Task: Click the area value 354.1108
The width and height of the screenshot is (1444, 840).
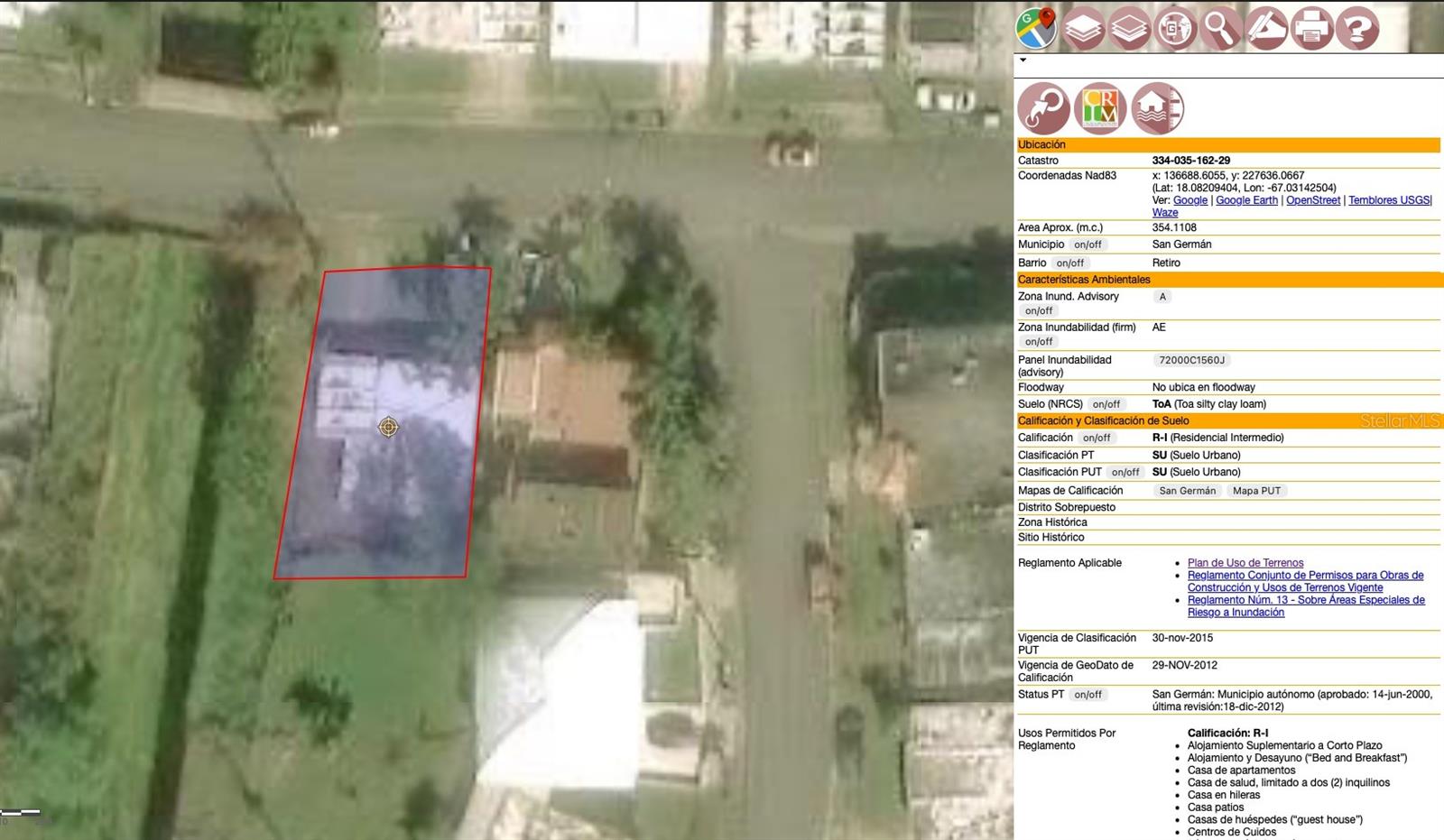Action: pos(1174,227)
